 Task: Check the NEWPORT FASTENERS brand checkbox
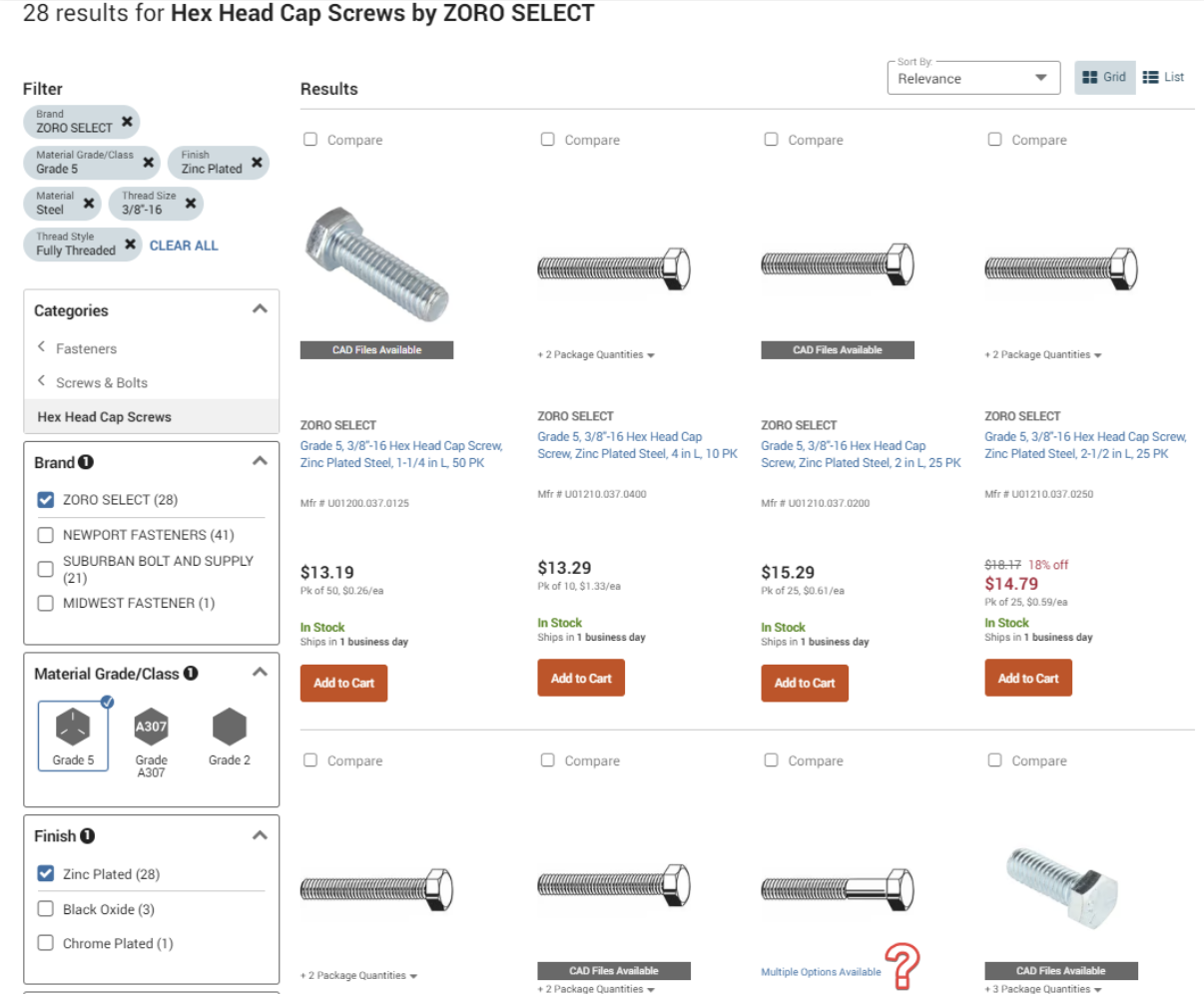tap(46, 535)
